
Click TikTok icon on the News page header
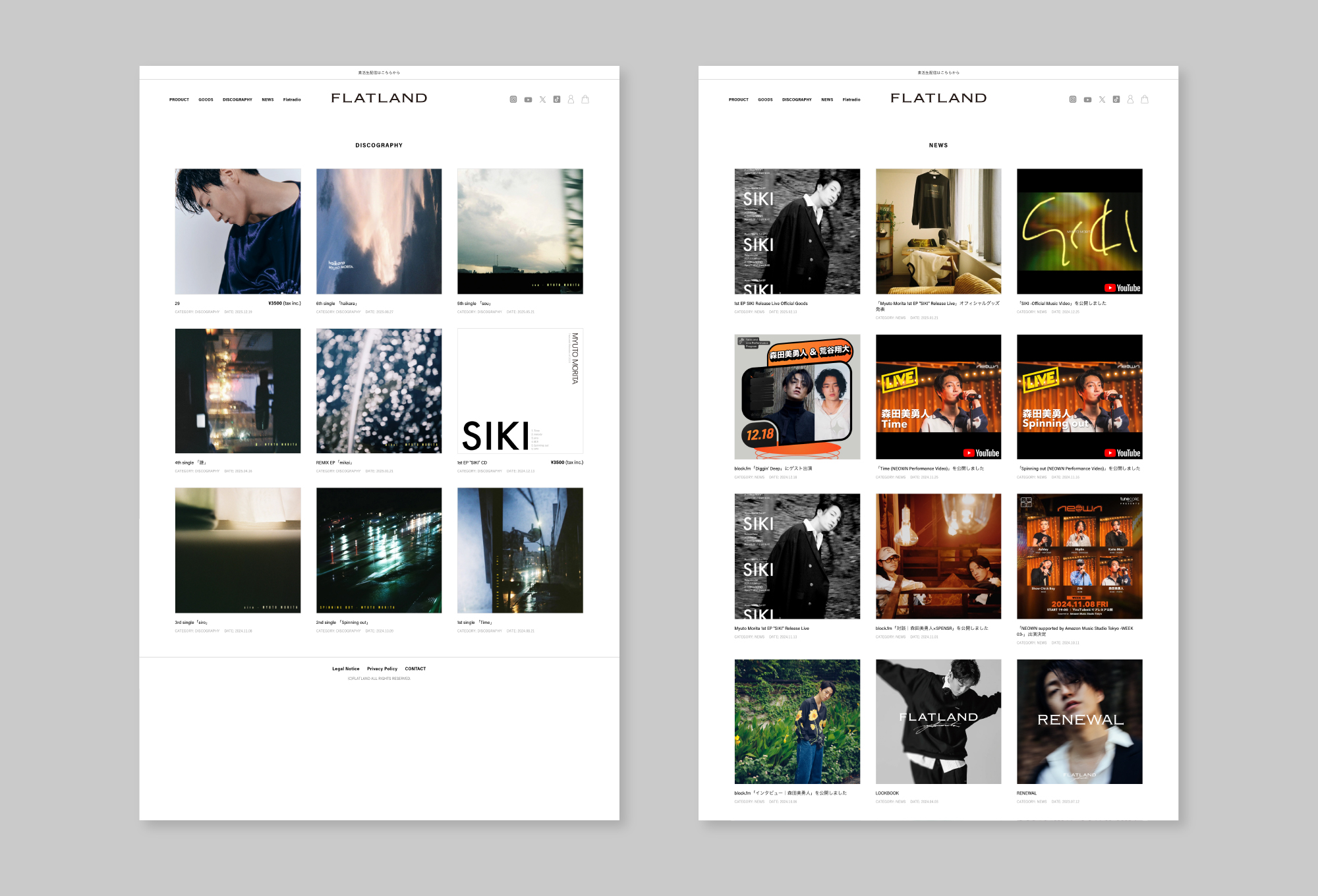pyautogui.click(x=1116, y=99)
